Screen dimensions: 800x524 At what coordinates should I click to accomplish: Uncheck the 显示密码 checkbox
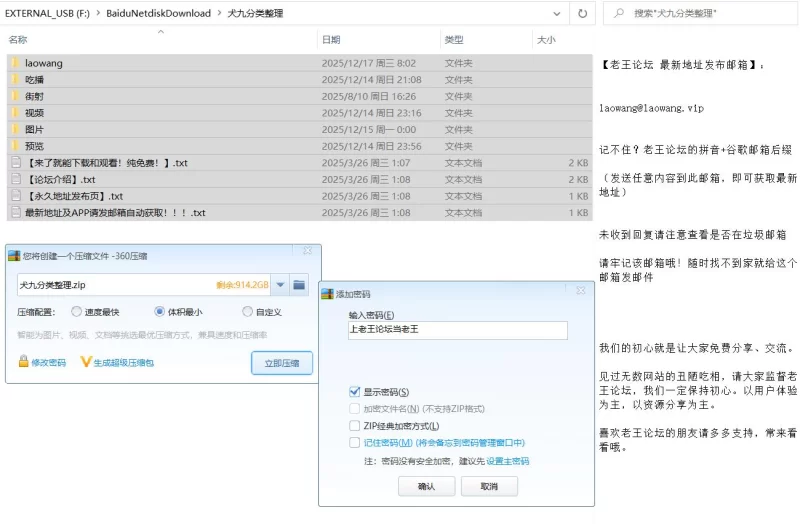(x=354, y=391)
